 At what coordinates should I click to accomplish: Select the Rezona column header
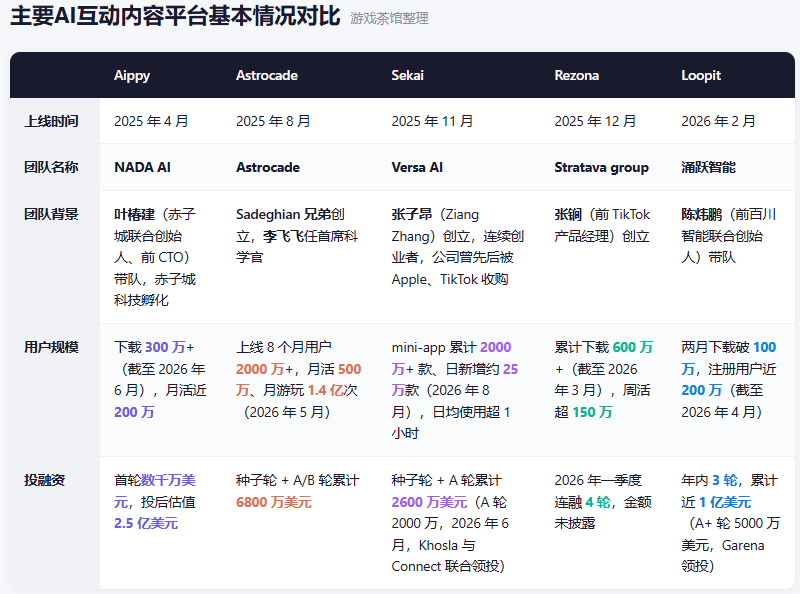(577, 76)
